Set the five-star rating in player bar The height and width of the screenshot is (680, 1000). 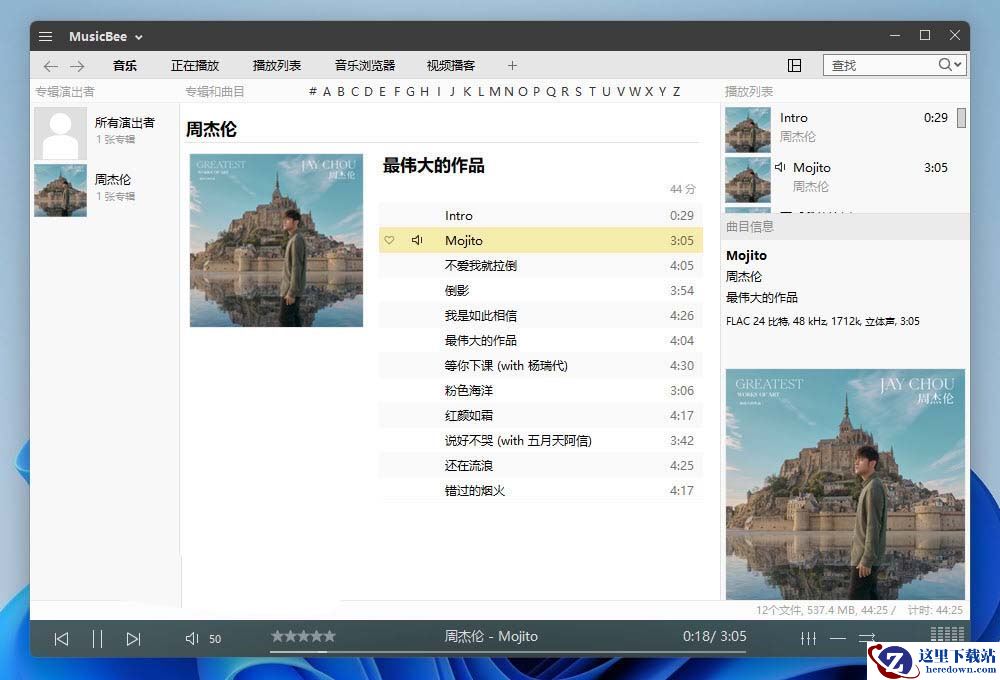[329, 636]
